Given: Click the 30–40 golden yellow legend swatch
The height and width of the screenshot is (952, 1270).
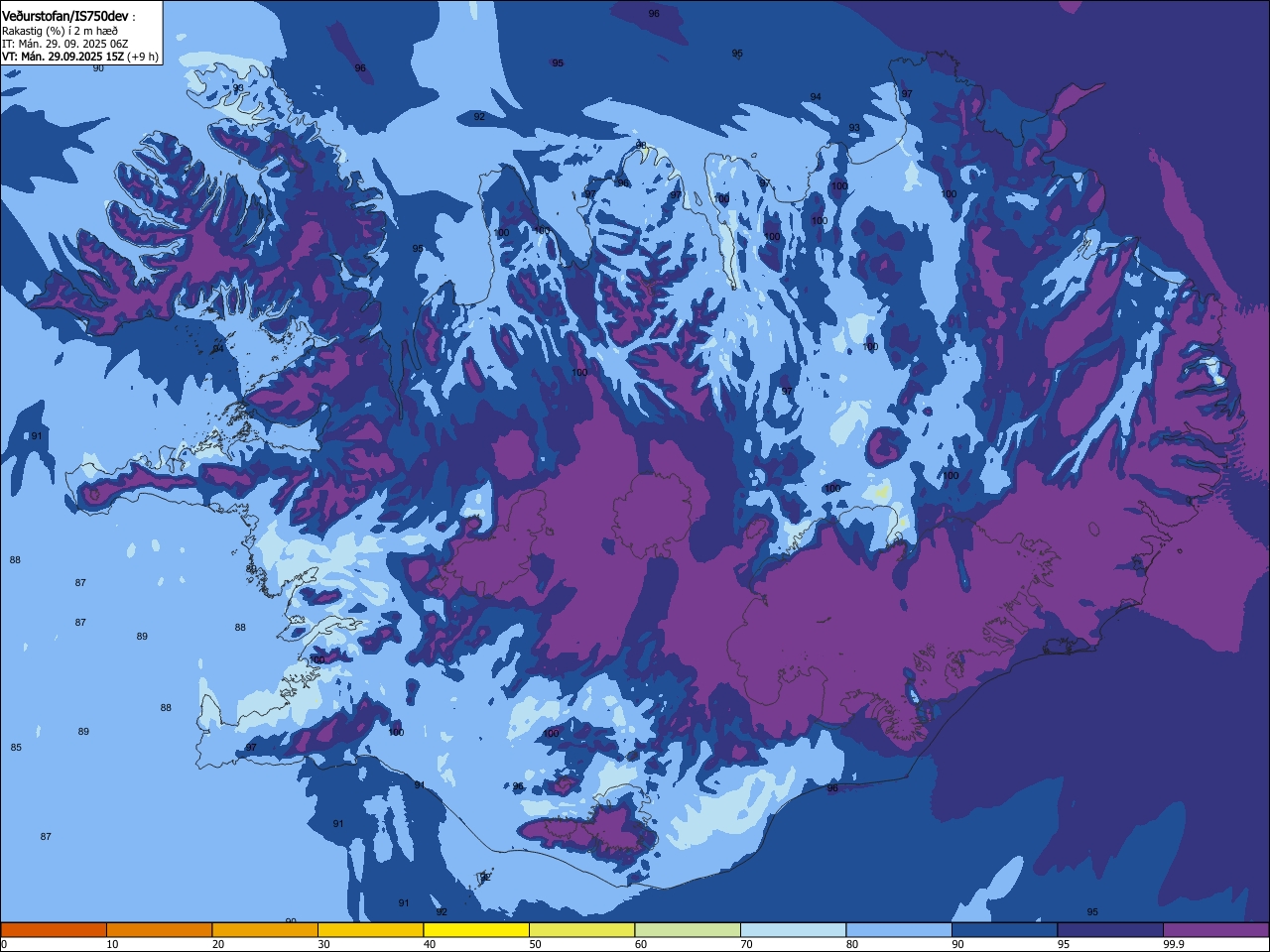Looking at the screenshot, I should pos(370,930).
